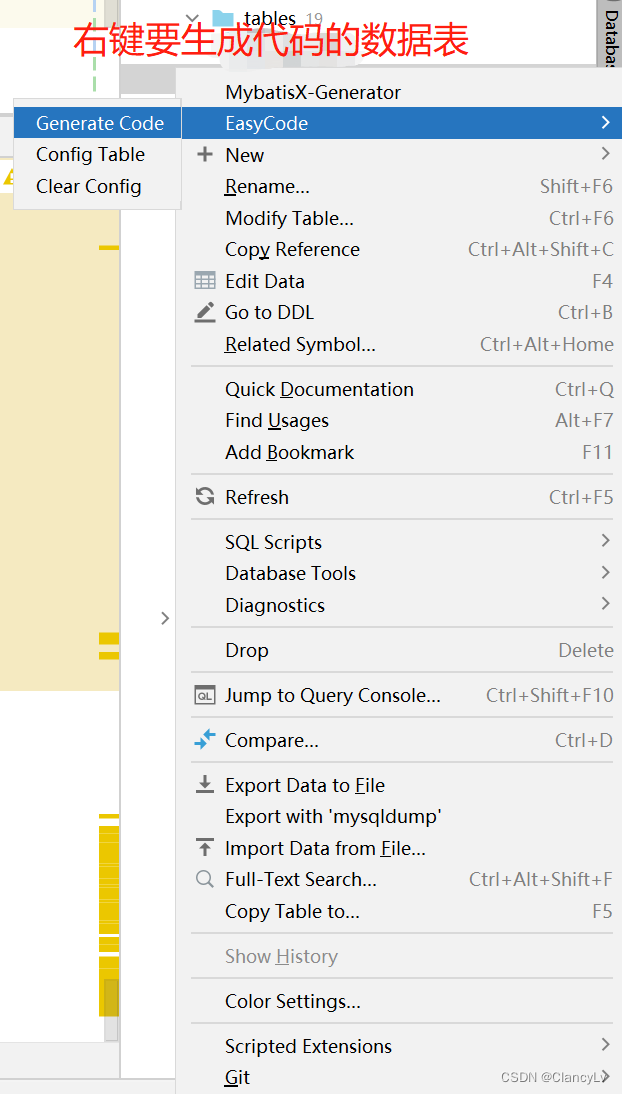
Task: Click the Import Data upload arrow icon
Action: pyautogui.click(x=205, y=848)
